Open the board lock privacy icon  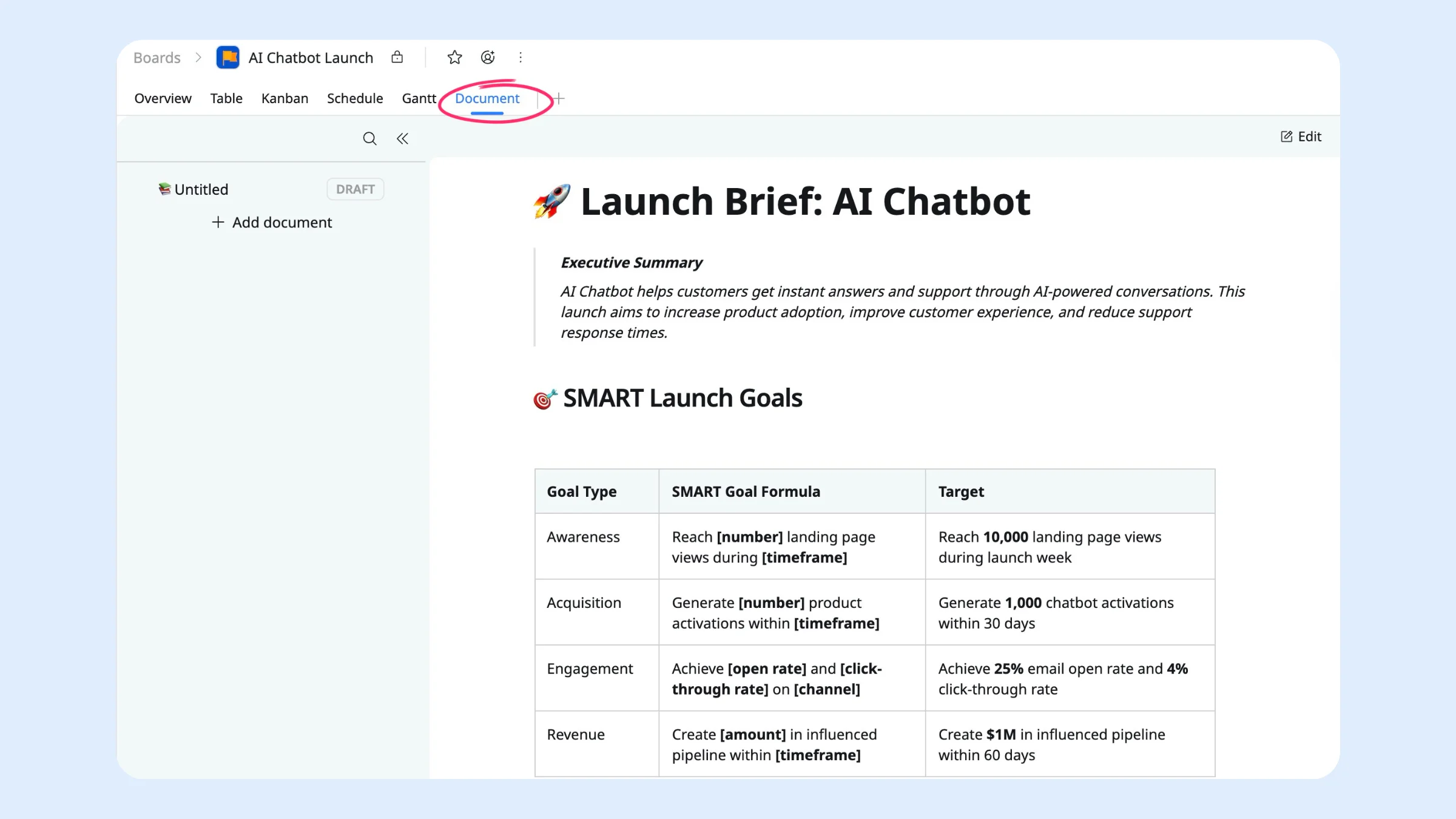(397, 57)
